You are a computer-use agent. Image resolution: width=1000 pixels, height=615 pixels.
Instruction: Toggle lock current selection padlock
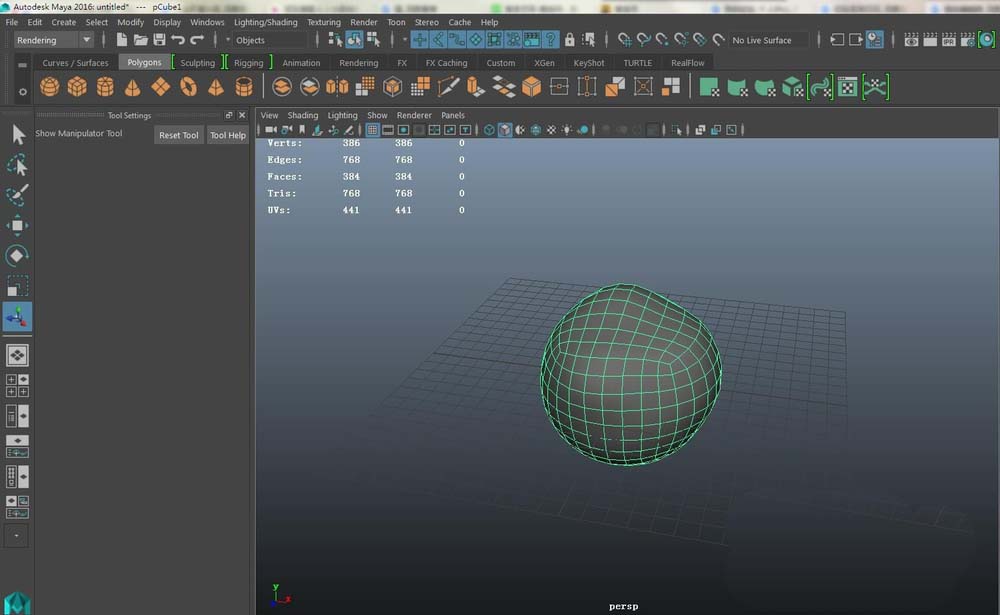coord(569,40)
